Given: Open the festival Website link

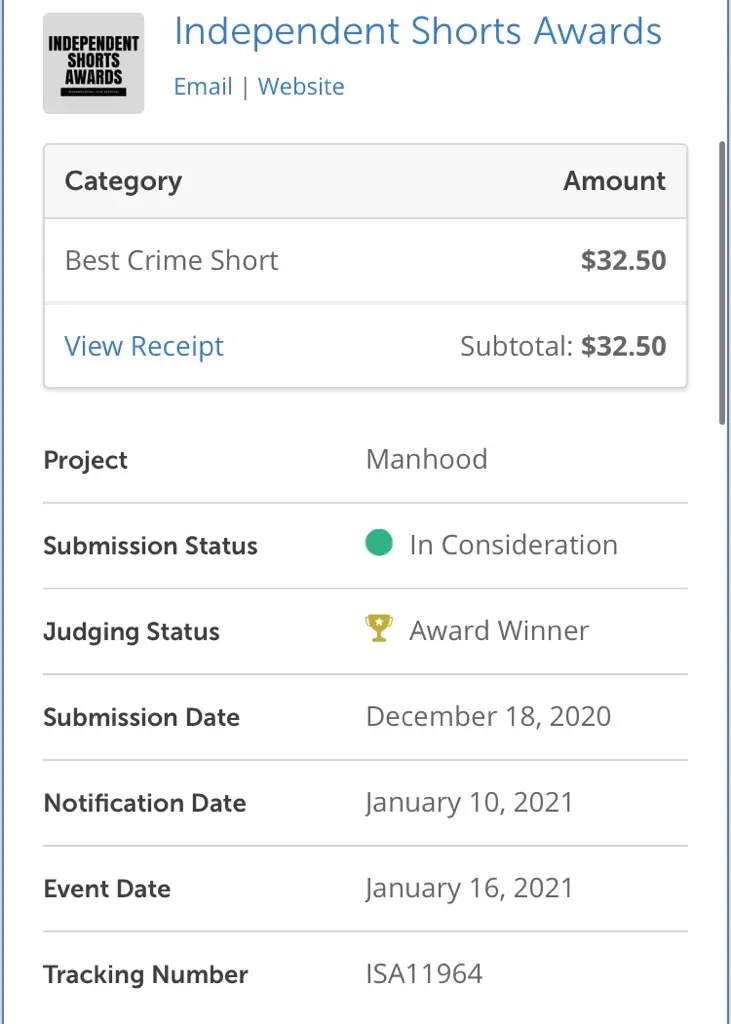Looking at the screenshot, I should (301, 86).
